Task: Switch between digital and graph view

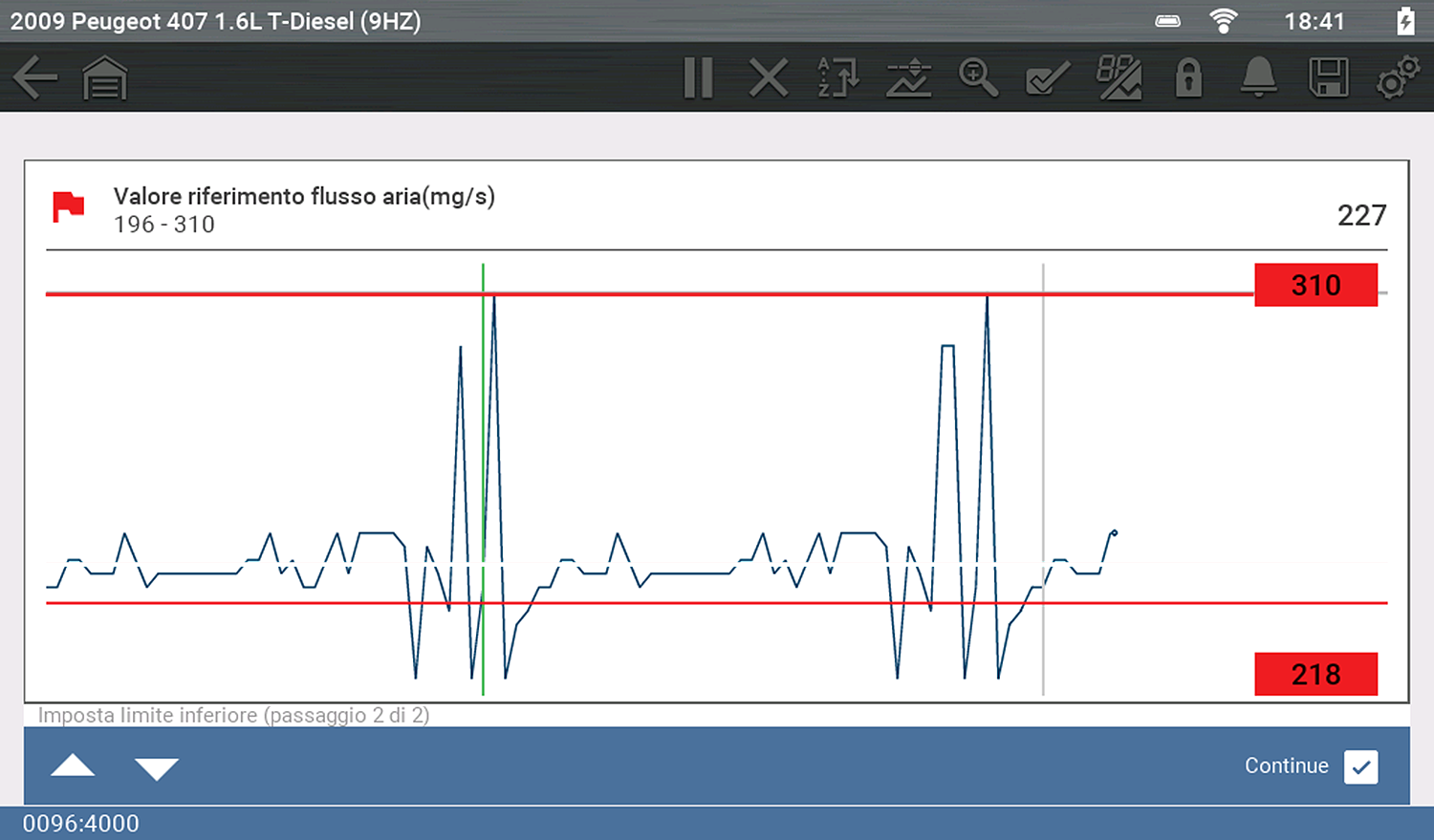Action: pos(1119,78)
